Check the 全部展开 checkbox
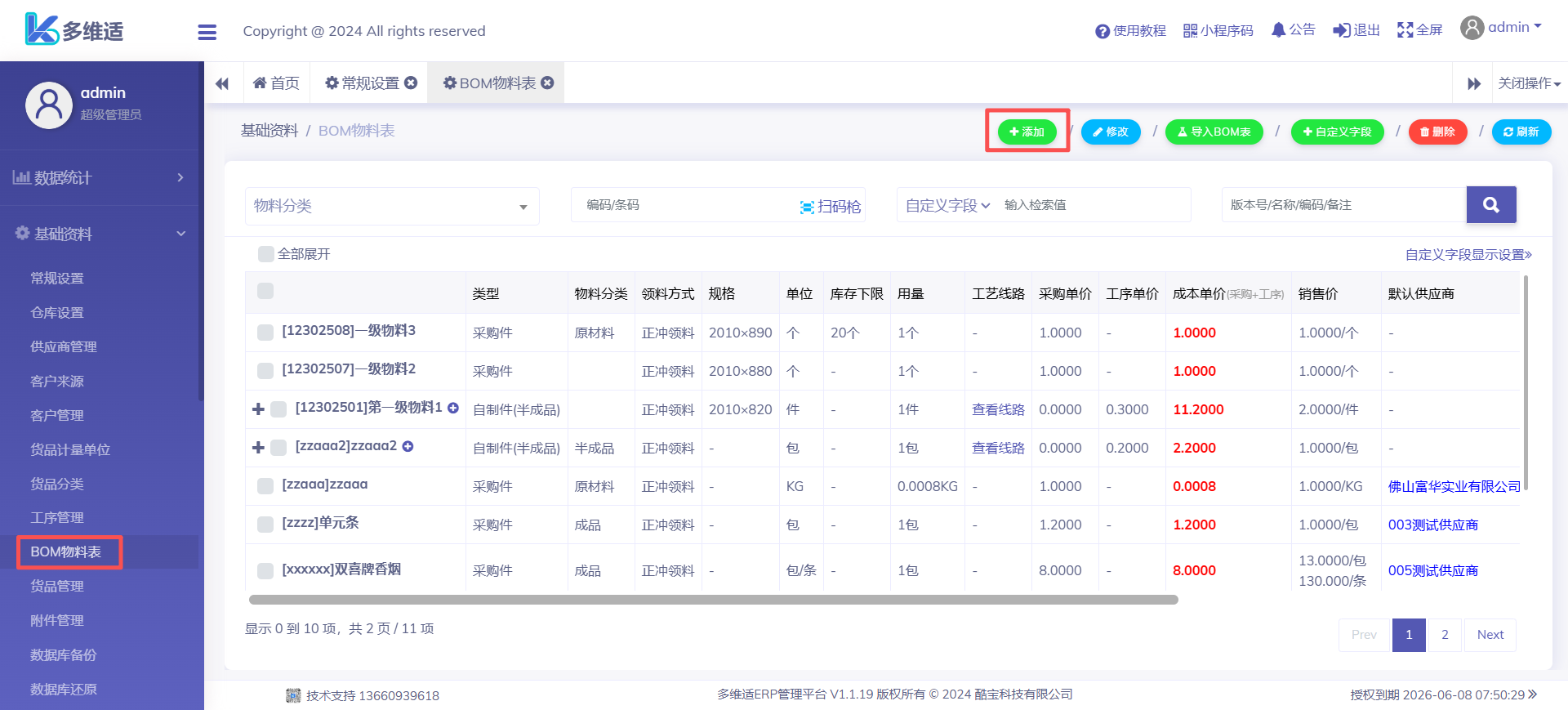 [265, 254]
